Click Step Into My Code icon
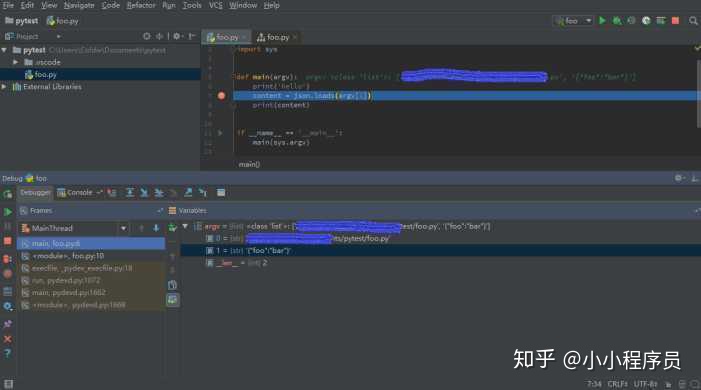701x390 pixels. click(159, 193)
